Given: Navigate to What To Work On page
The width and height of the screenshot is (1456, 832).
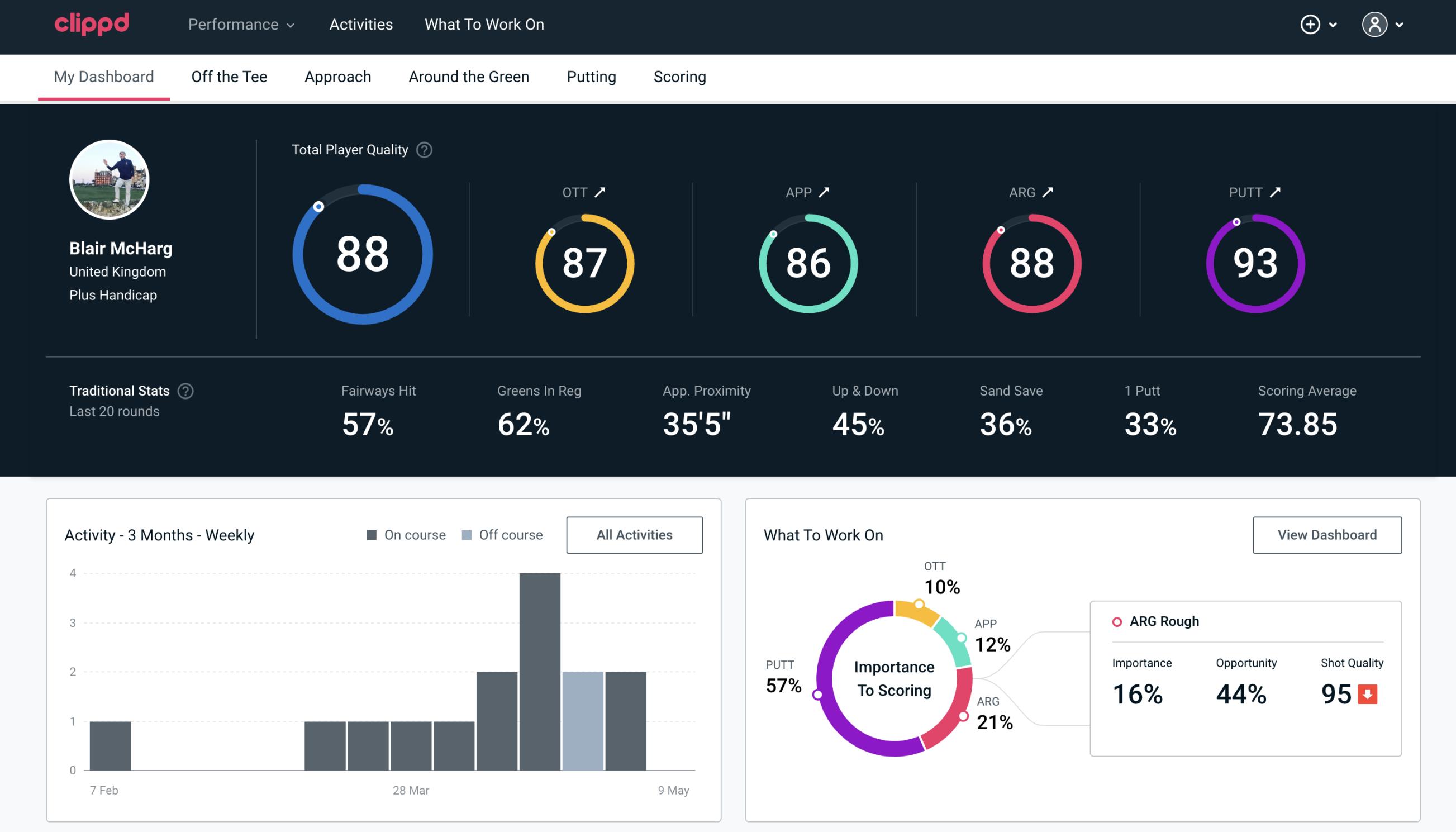Looking at the screenshot, I should click(x=484, y=25).
